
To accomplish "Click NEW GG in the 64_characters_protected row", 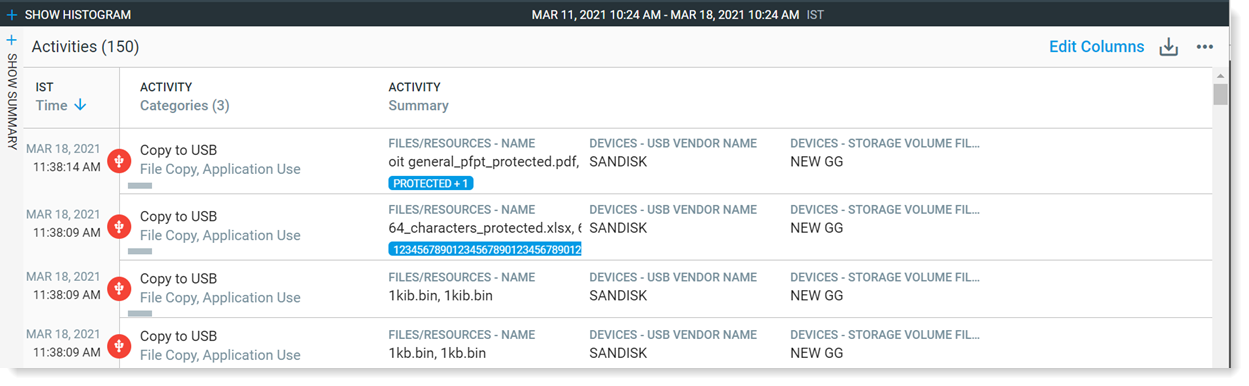I will pyautogui.click(x=817, y=228).
